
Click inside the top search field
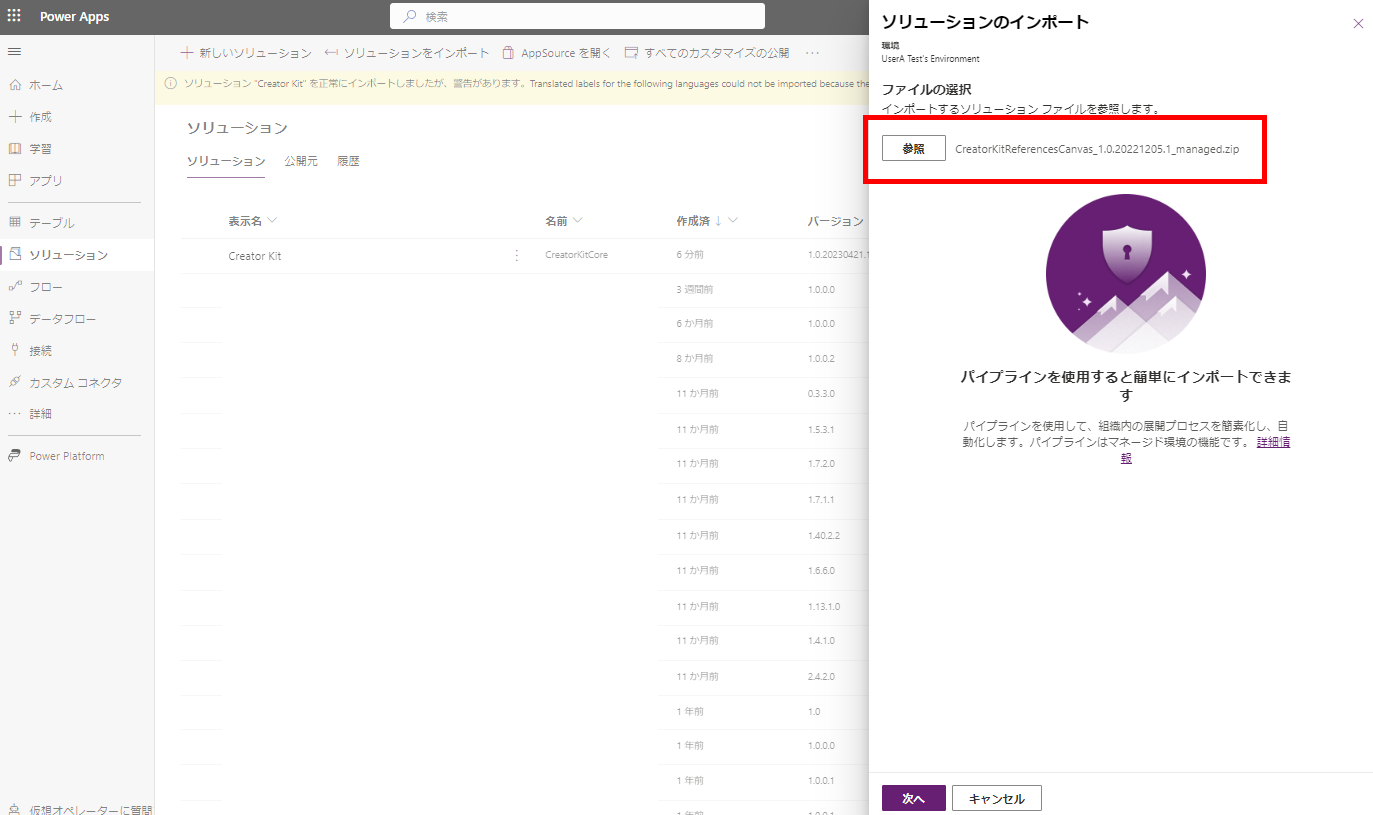[x=577, y=16]
